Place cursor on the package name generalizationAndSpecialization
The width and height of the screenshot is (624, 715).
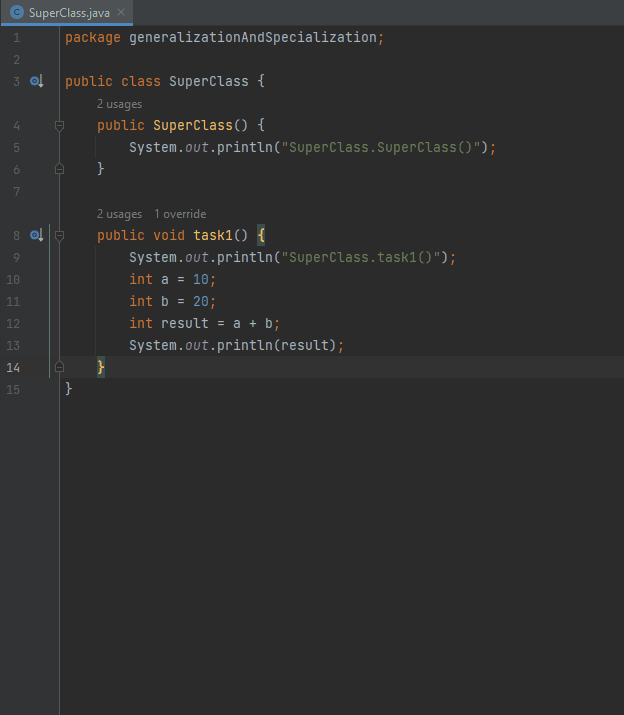pyautogui.click(x=253, y=37)
